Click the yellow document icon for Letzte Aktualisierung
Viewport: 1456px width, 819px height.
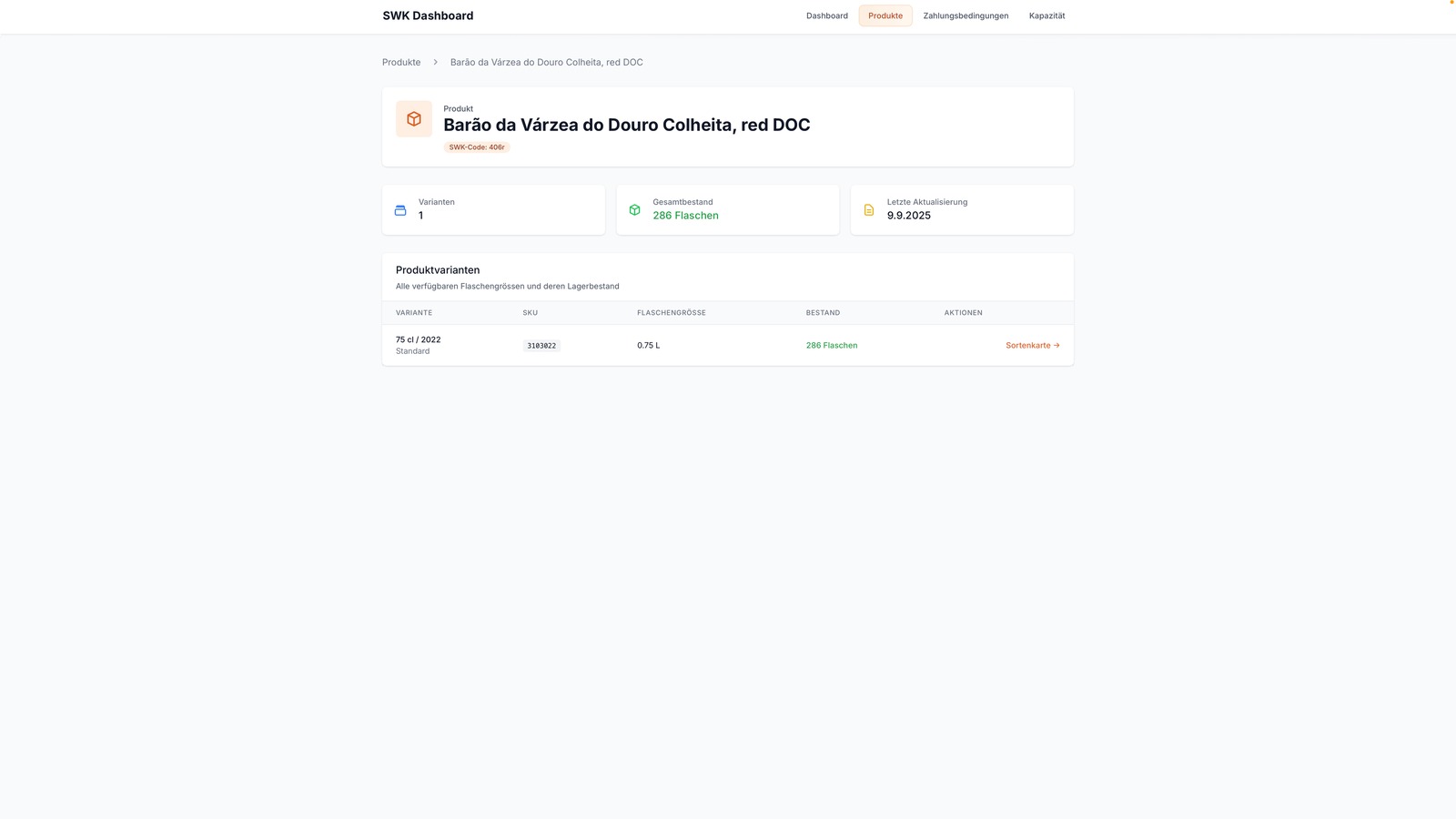pos(869,210)
